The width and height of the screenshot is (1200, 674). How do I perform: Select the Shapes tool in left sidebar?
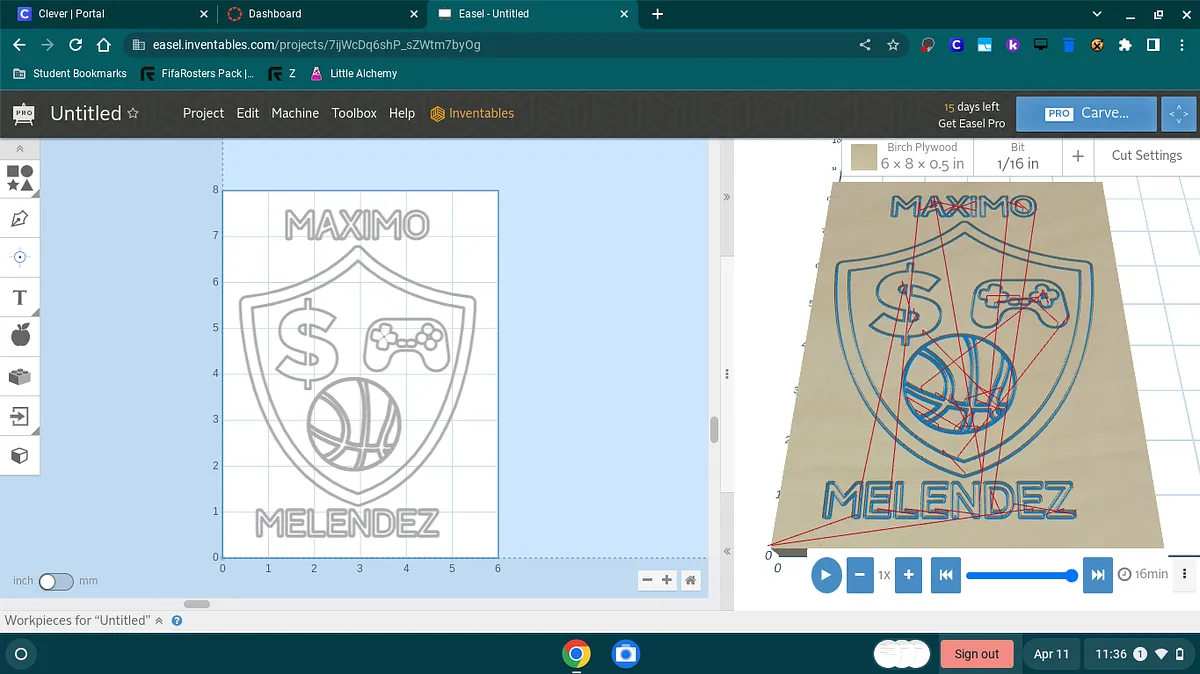[20, 178]
